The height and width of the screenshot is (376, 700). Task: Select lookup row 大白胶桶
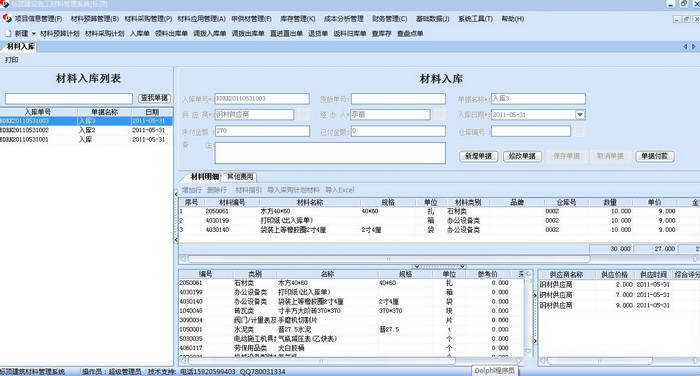(x=352, y=348)
